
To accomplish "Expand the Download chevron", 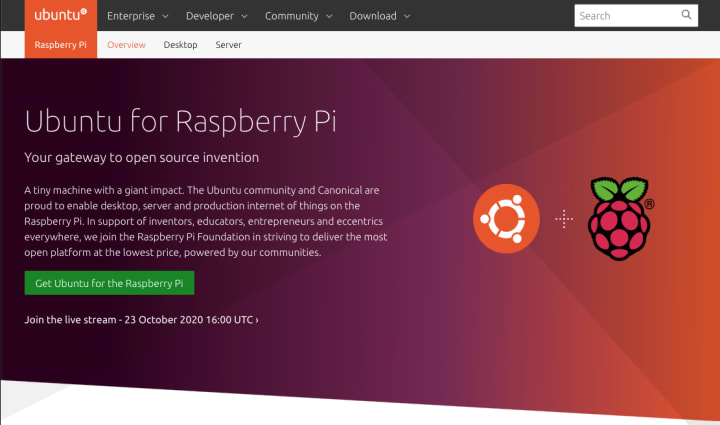I will point(407,17).
